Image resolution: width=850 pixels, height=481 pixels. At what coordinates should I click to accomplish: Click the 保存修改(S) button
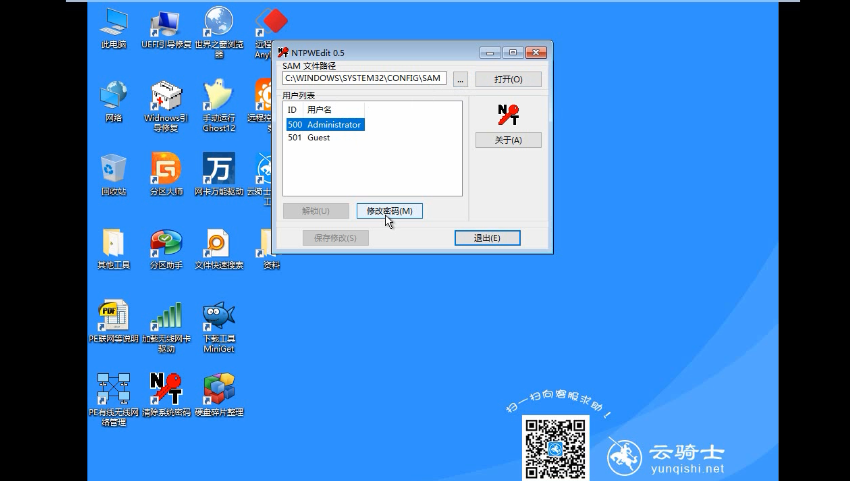[336, 238]
